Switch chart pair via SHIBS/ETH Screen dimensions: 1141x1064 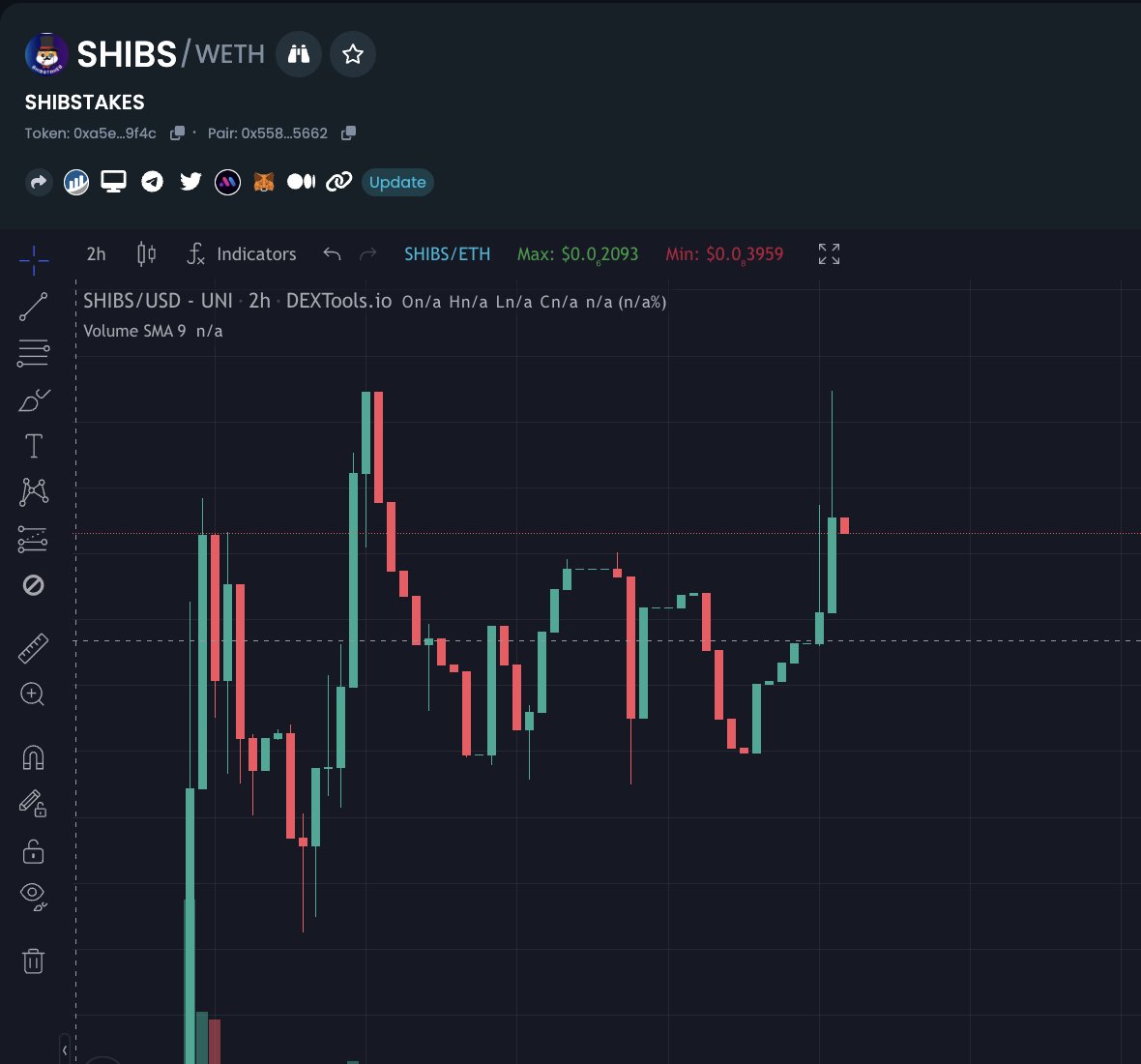pos(447,254)
